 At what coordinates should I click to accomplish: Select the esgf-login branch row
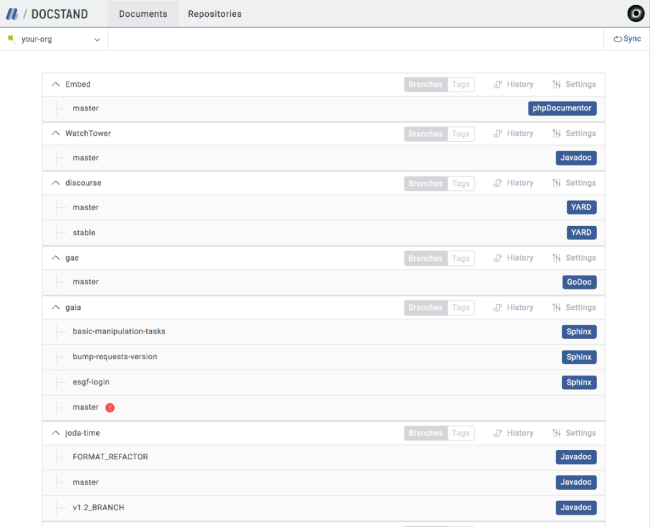pos(324,382)
